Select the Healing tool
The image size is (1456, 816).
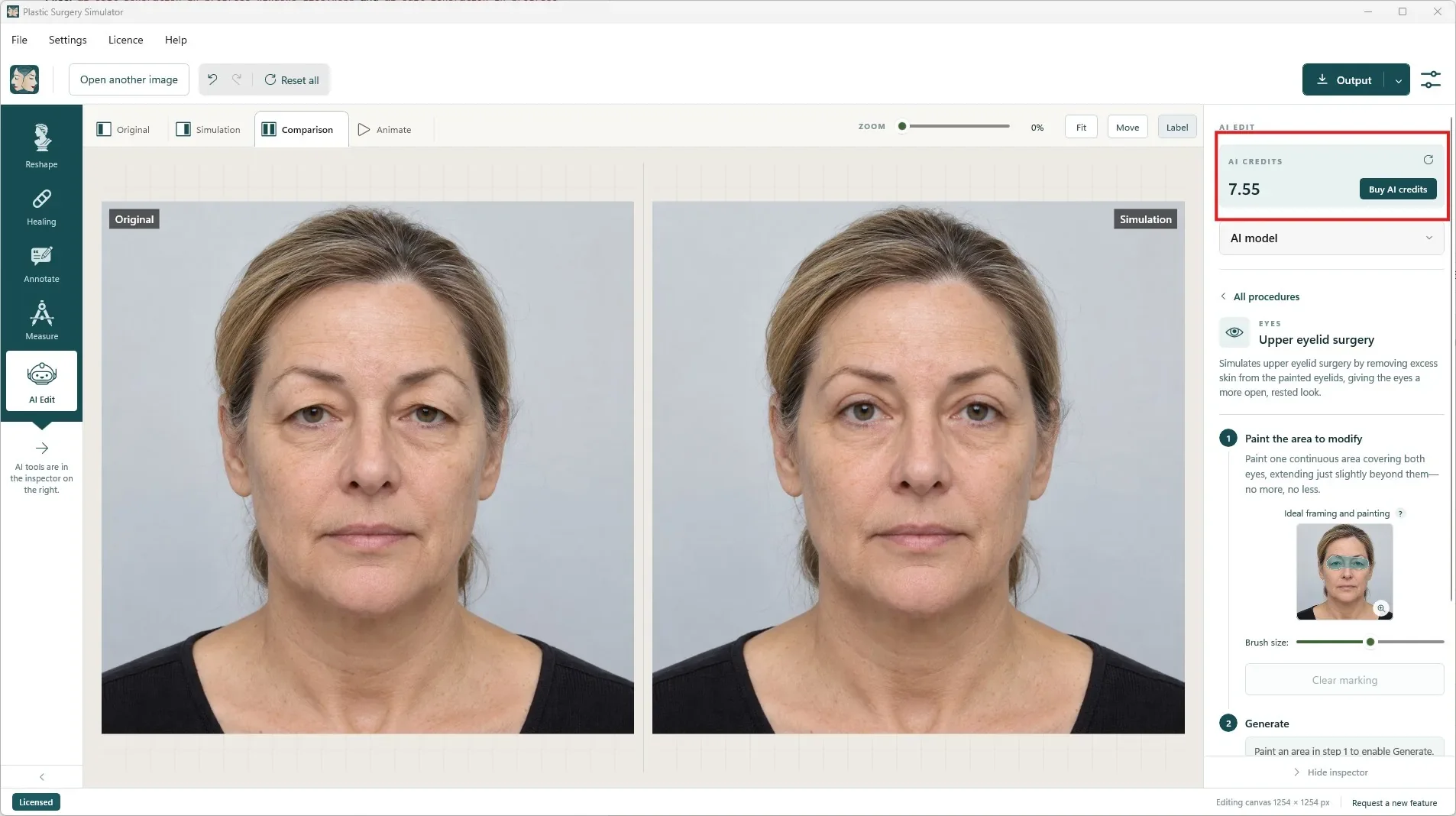click(x=41, y=207)
